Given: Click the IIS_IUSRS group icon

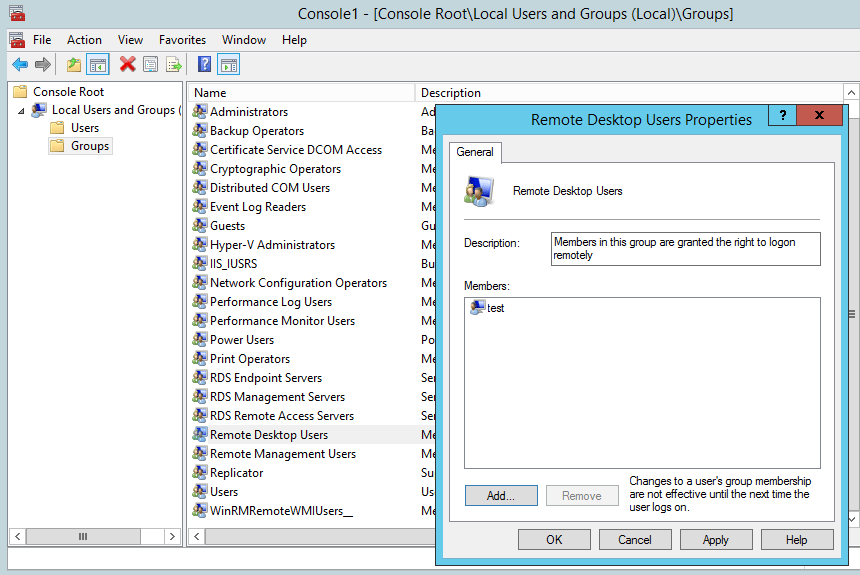Looking at the screenshot, I should 200,263.
